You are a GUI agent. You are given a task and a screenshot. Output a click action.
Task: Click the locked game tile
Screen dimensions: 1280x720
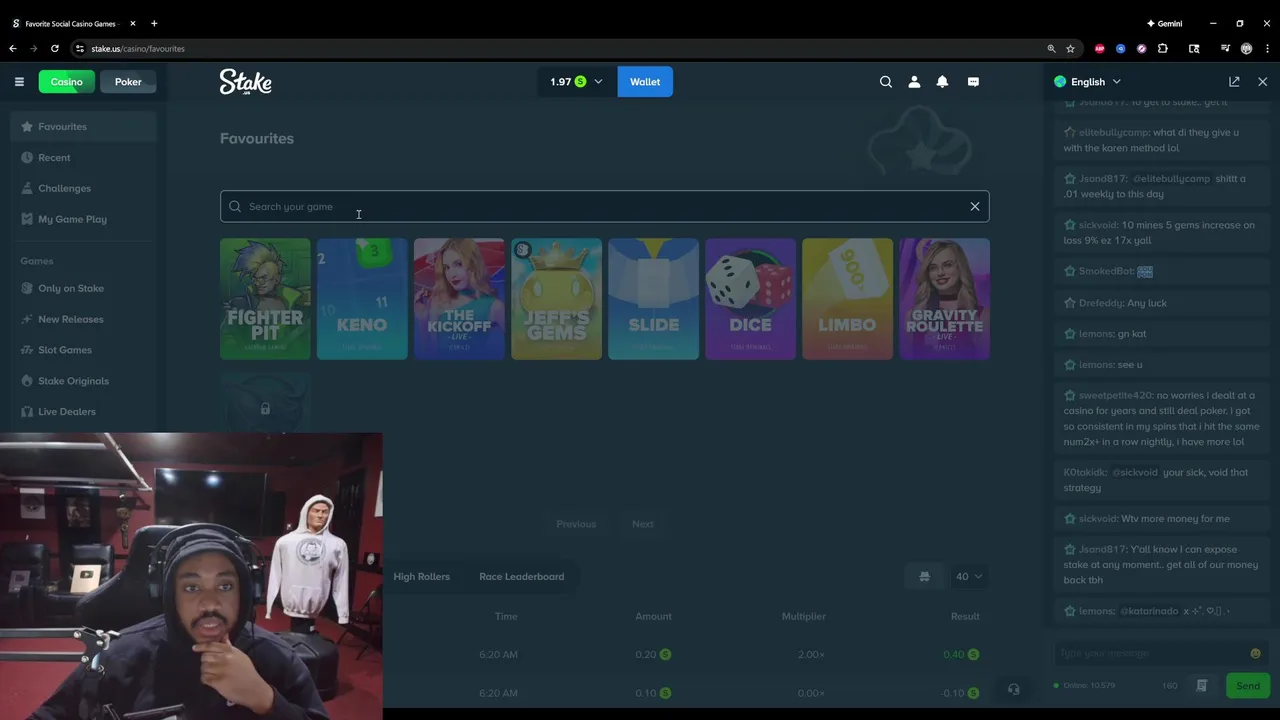pyautogui.click(x=265, y=404)
